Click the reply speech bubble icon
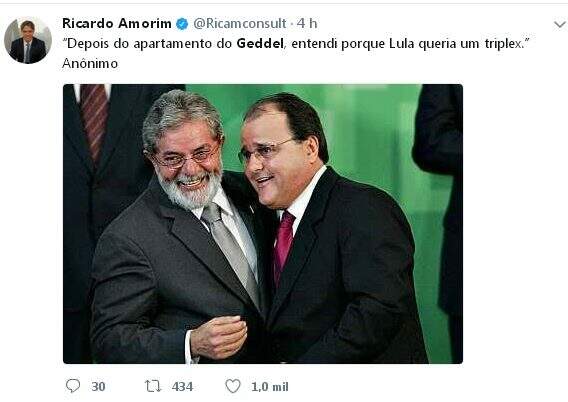 (x=73, y=386)
